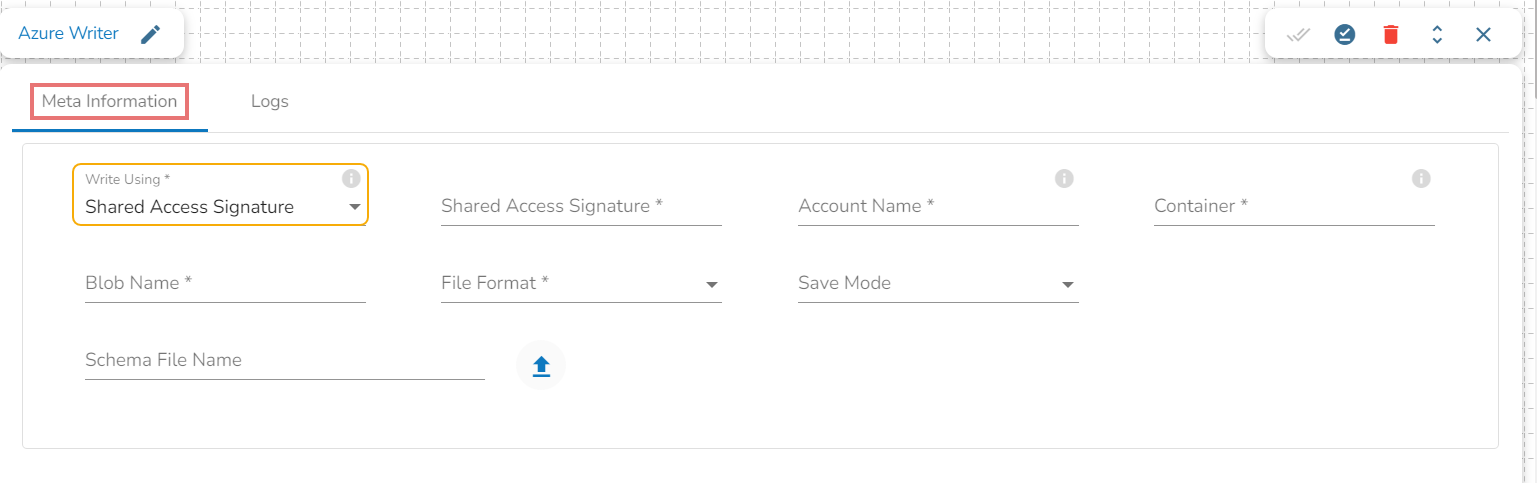This screenshot has height=483, width=1537.
Task: Select the Meta Information tab
Action: (110, 101)
